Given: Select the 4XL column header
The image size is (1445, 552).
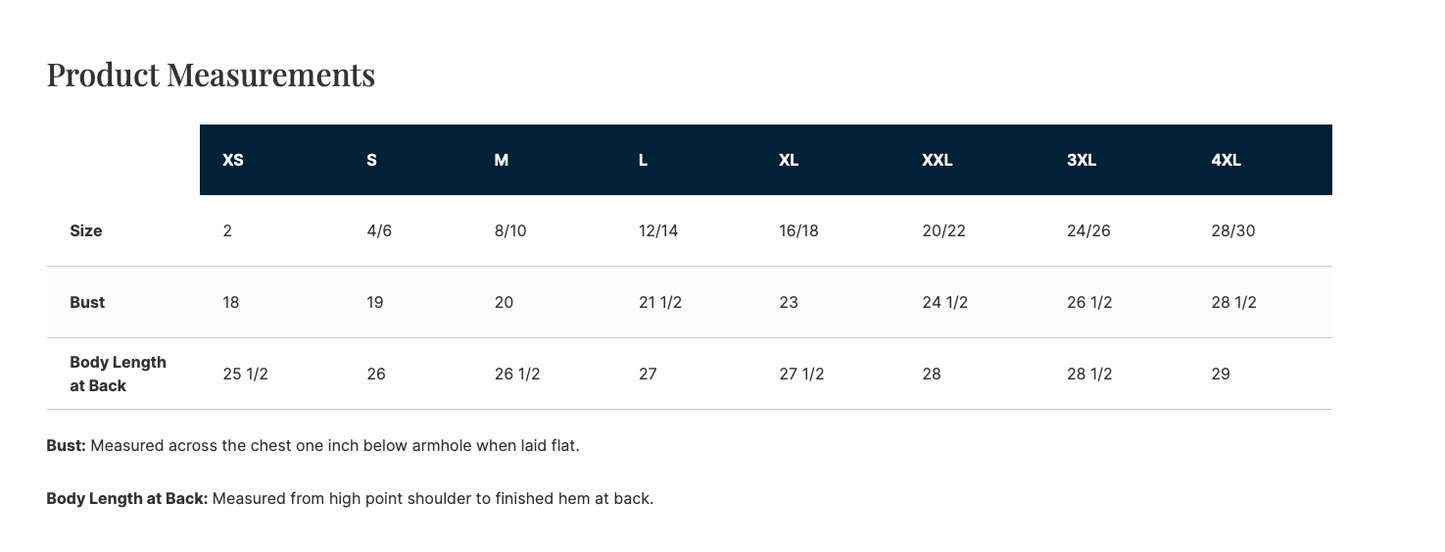Looking at the screenshot, I should [1226, 160].
